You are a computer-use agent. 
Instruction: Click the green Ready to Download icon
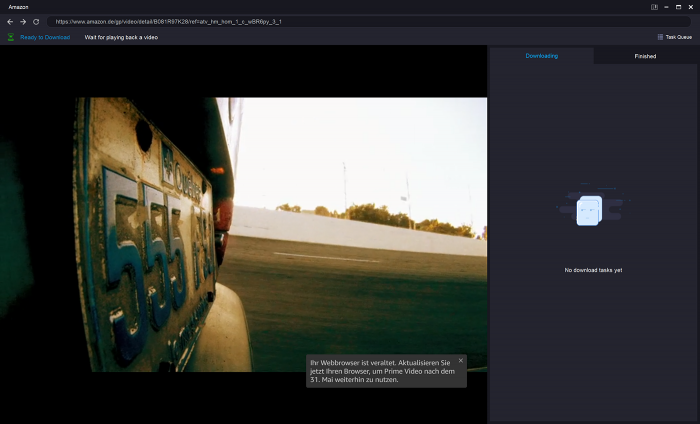(11, 37)
